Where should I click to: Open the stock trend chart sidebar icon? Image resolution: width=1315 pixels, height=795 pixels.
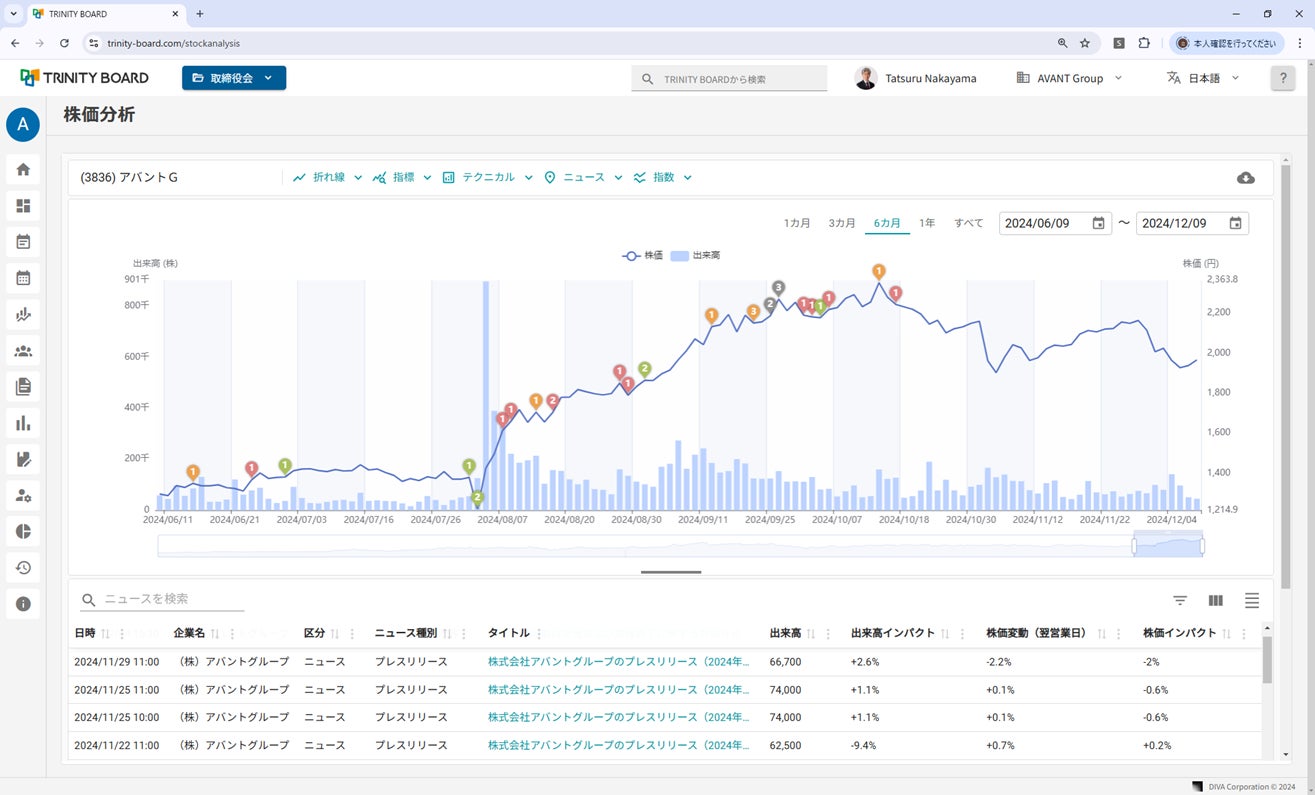click(x=23, y=314)
